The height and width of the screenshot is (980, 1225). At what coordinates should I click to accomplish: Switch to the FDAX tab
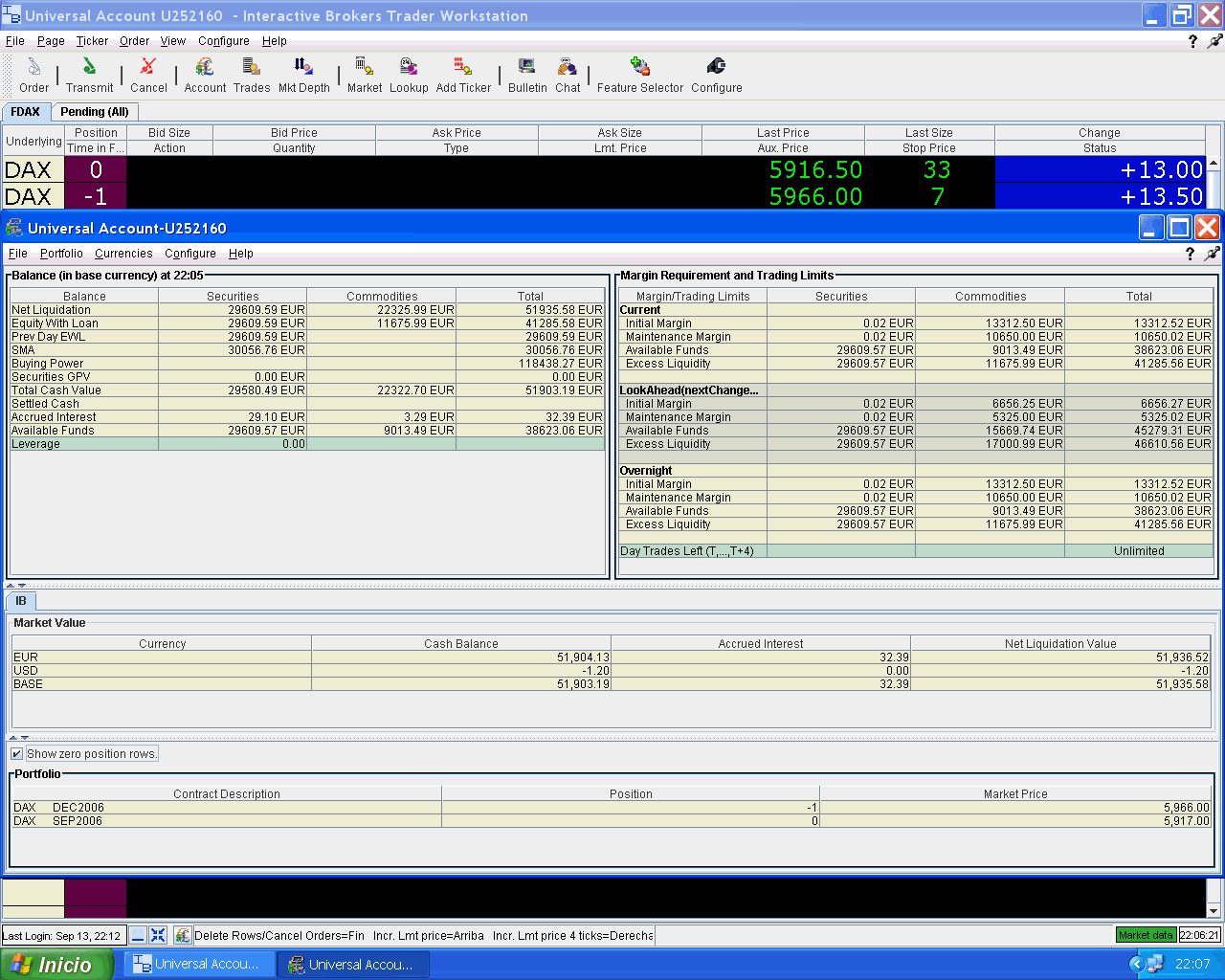point(26,112)
